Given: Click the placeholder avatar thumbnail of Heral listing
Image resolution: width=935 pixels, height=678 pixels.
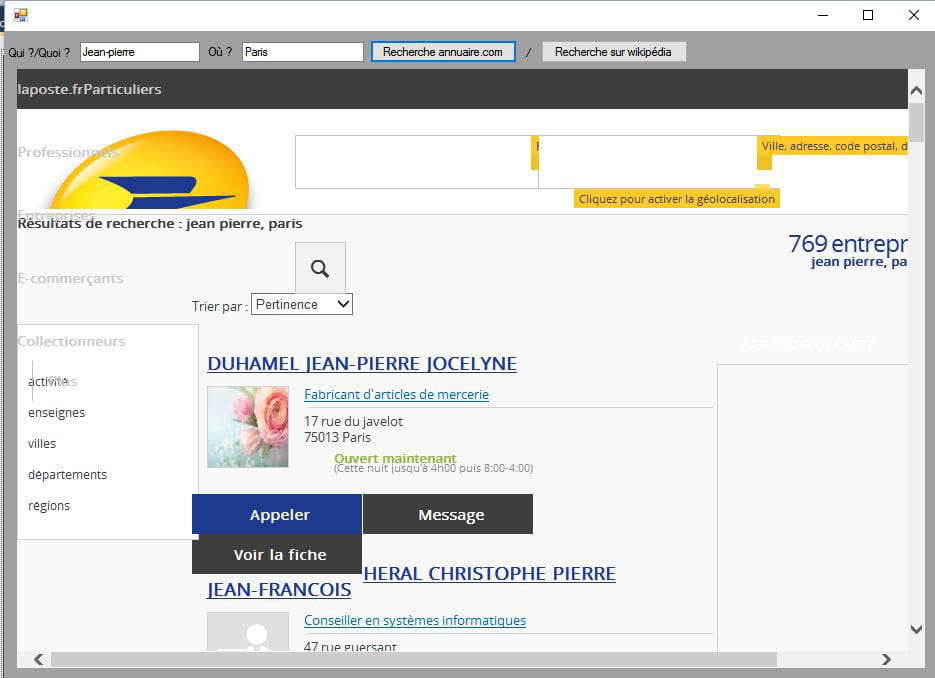Looking at the screenshot, I should tap(248, 631).
